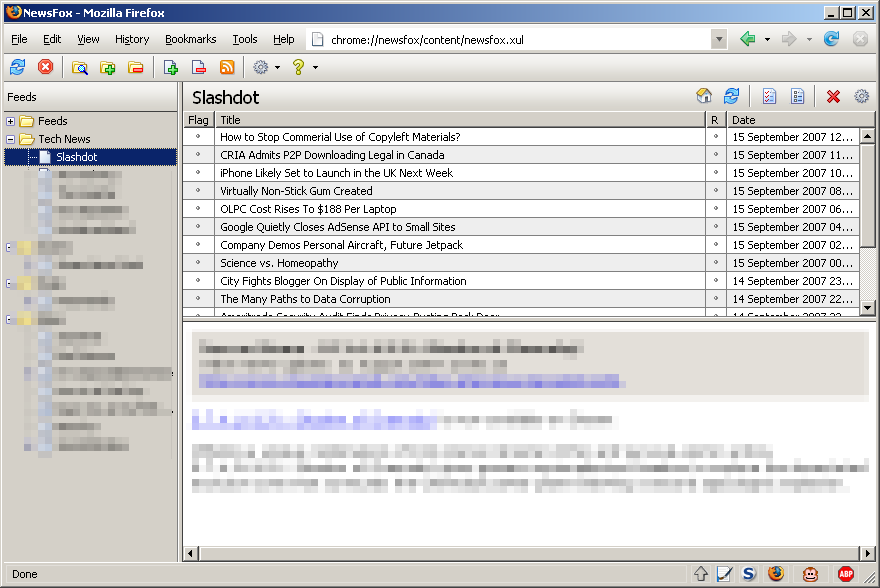Toggle flag for 'iPhone Likely Set to Launch' article
The width and height of the screenshot is (880, 588).
click(x=198, y=172)
